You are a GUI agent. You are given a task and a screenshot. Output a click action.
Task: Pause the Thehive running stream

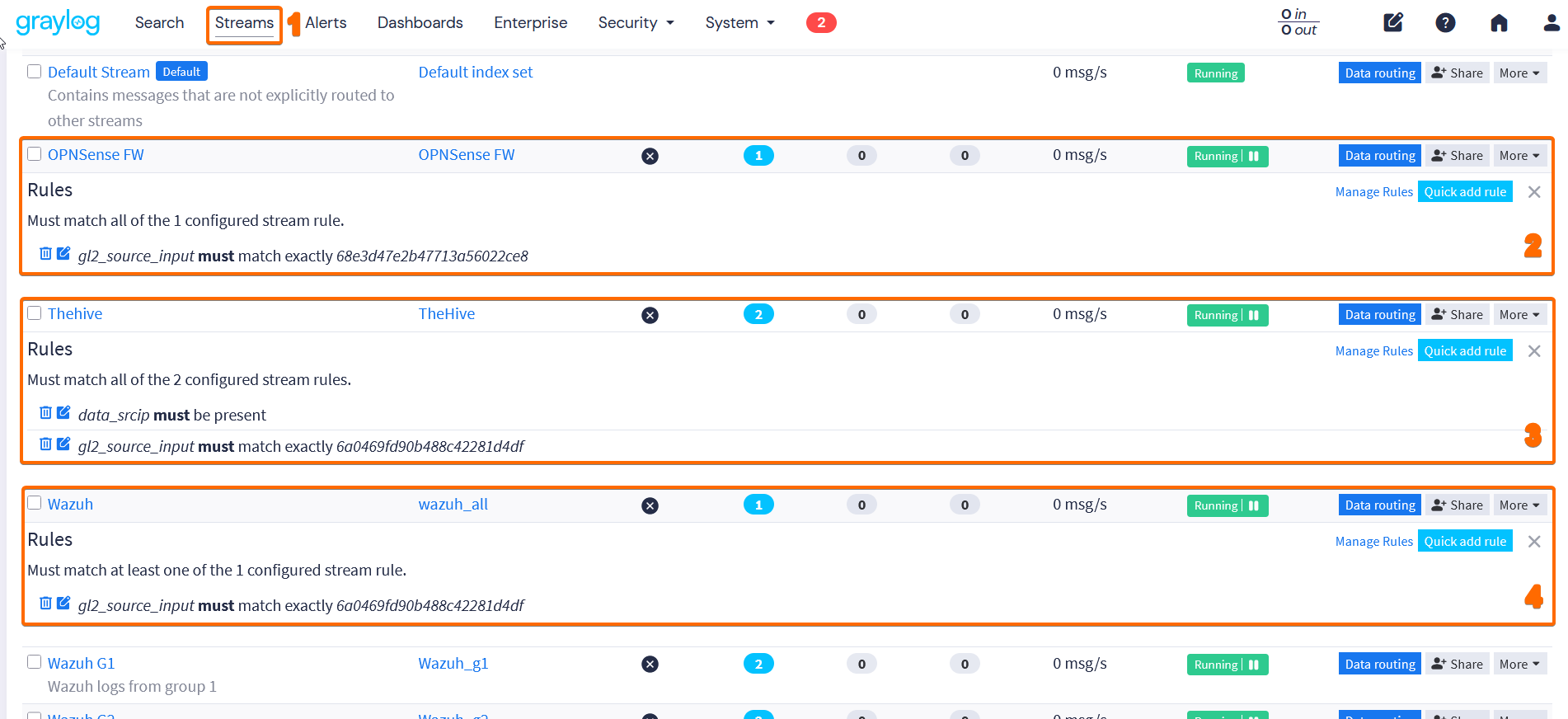pos(1254,315)
